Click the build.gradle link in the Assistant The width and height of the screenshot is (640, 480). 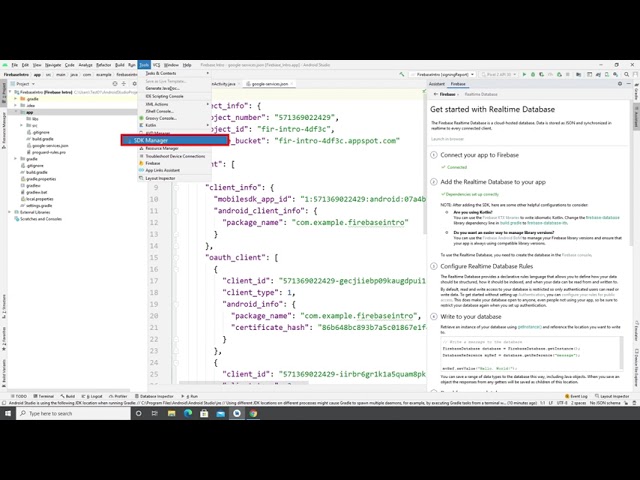[x=511, y=223]
